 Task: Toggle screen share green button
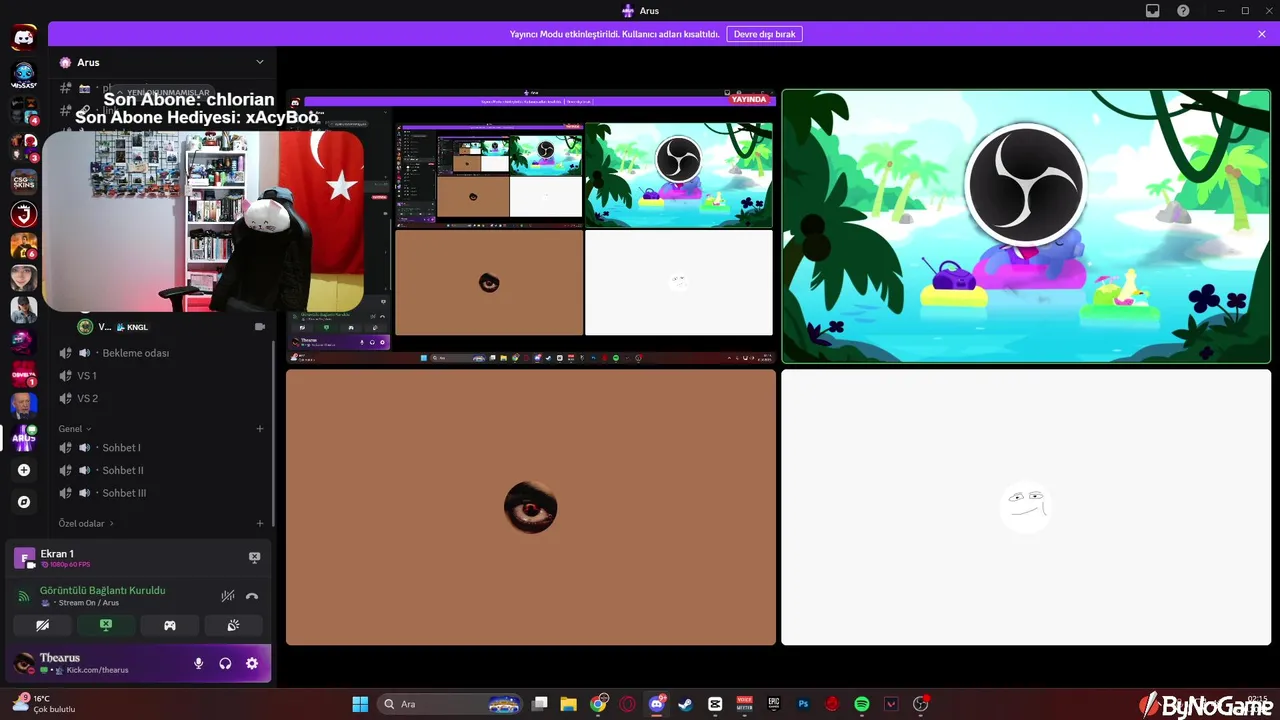point(106,625)
